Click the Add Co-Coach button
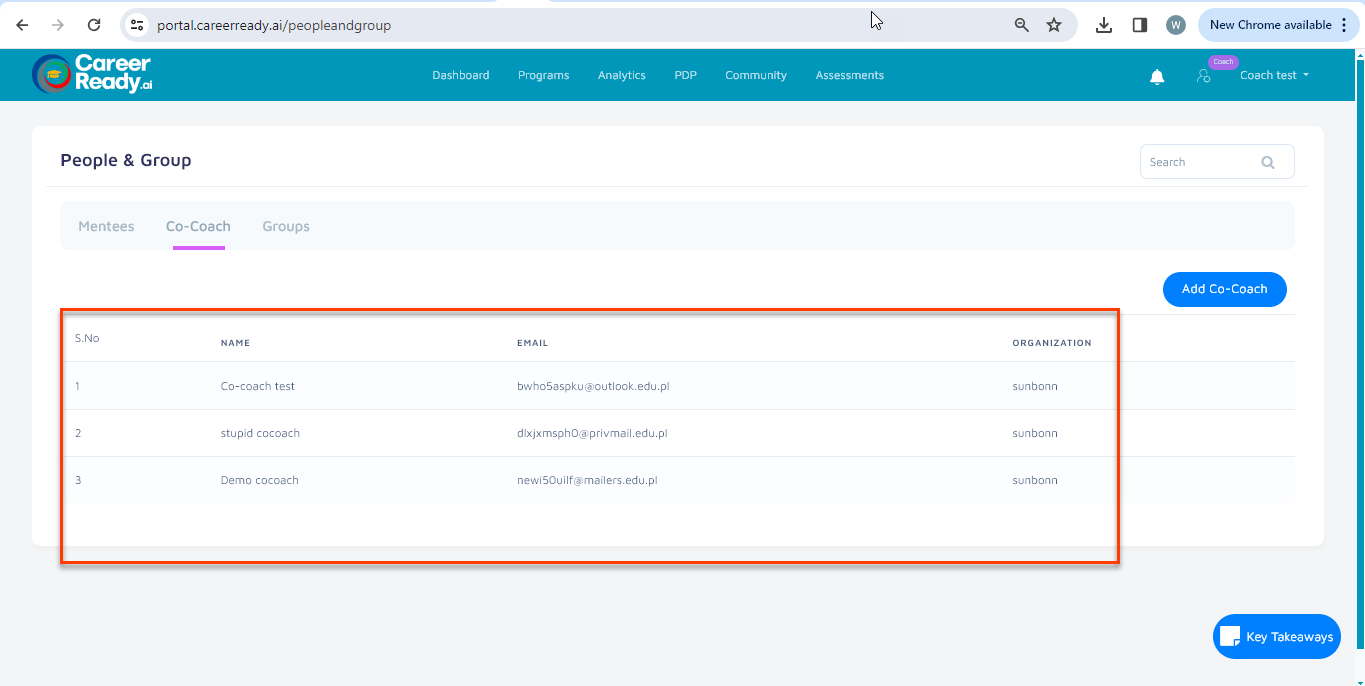 1224,289
